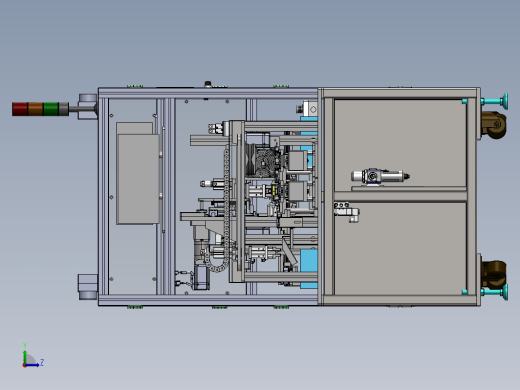520x390 pixels.
Task: Select the stack light mounting bracket at top-left
Action: pyautogui.click(x=88, y=107)
